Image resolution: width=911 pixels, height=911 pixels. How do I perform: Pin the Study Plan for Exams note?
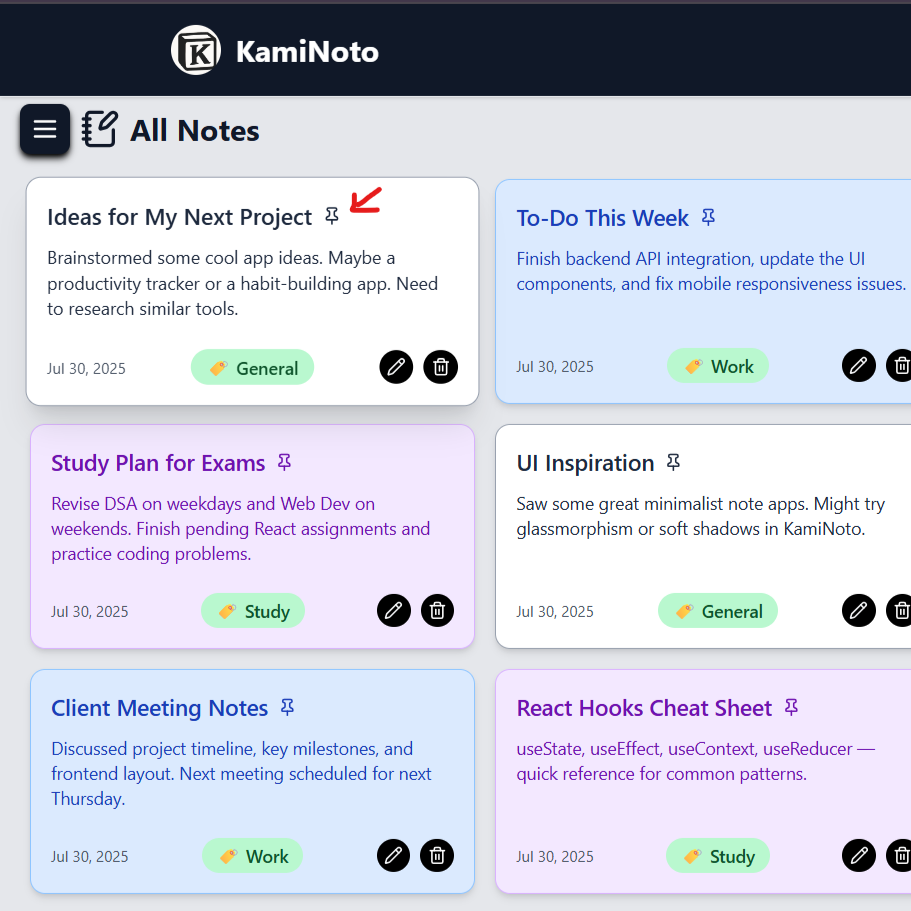click(x=284, y=462)
